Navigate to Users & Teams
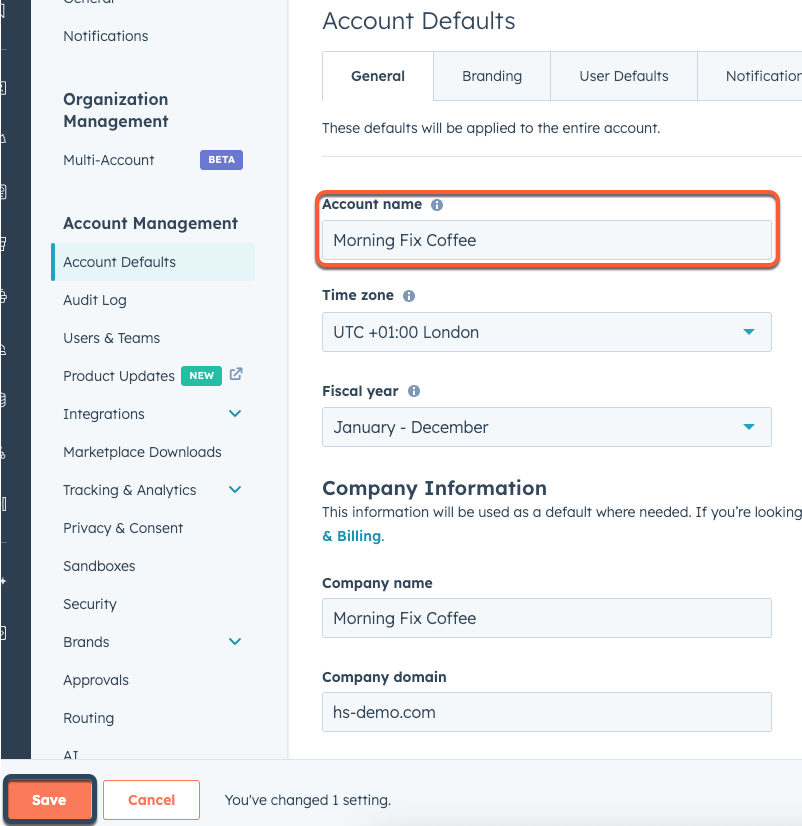Screen dimensions: 802x826 coord(111,338)
